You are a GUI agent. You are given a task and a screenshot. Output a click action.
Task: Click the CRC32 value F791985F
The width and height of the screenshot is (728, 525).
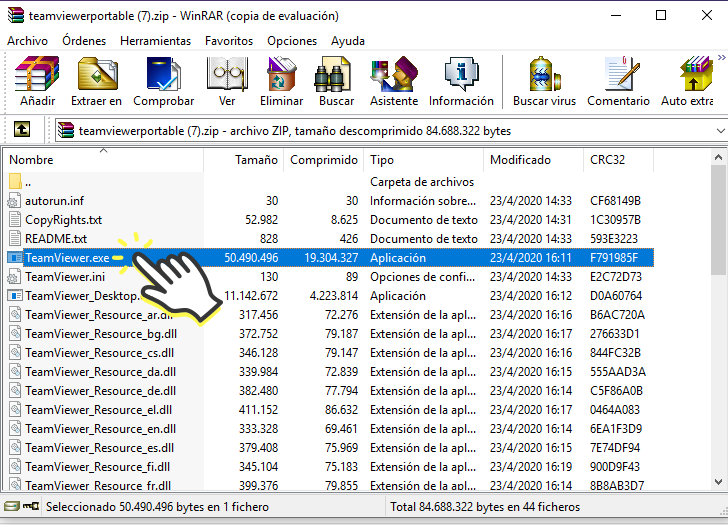click(614, 258)
